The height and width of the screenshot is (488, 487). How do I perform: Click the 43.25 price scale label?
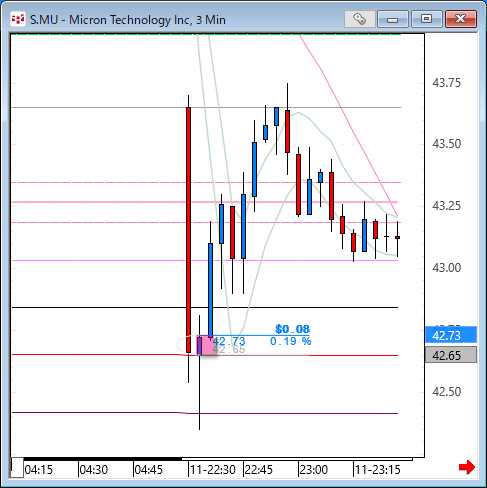pos(446,206)
